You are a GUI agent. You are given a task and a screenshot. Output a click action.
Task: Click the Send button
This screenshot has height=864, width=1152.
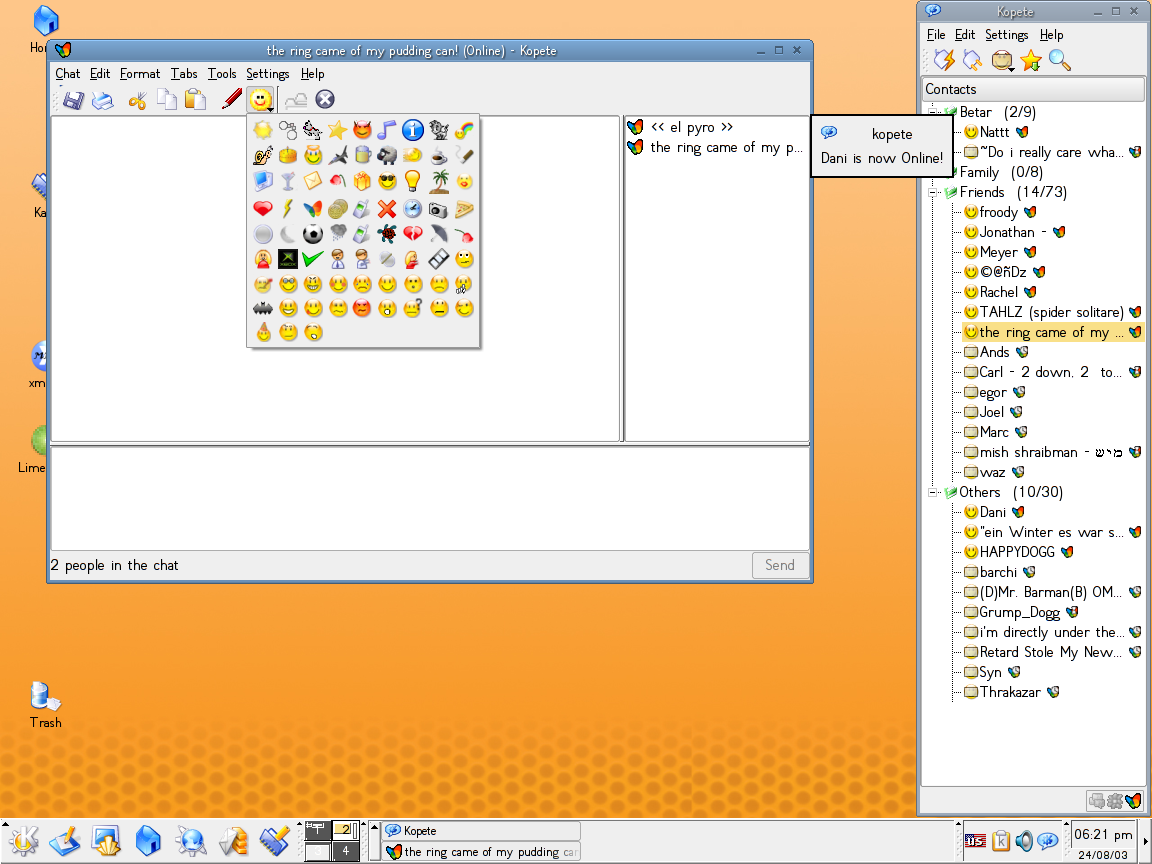[x=780, y=565]
